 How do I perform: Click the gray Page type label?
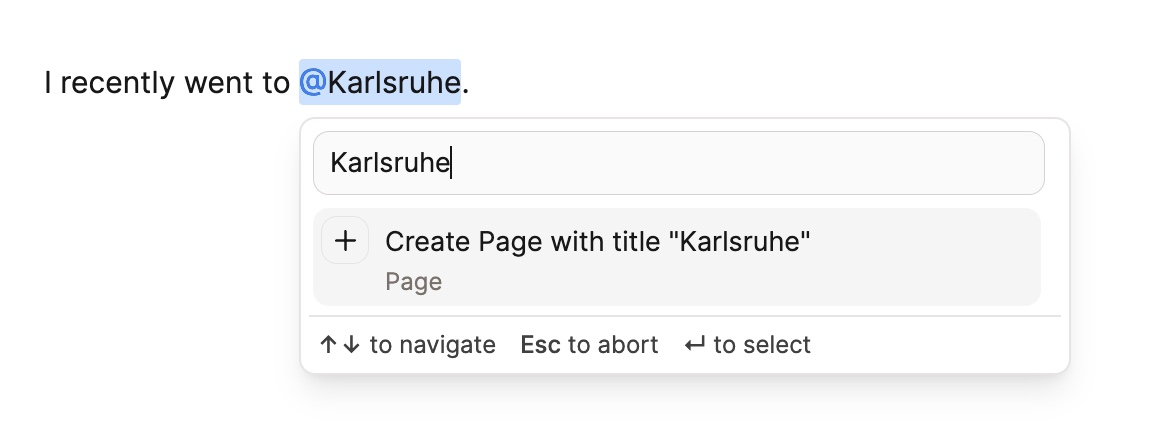(414, 282)
